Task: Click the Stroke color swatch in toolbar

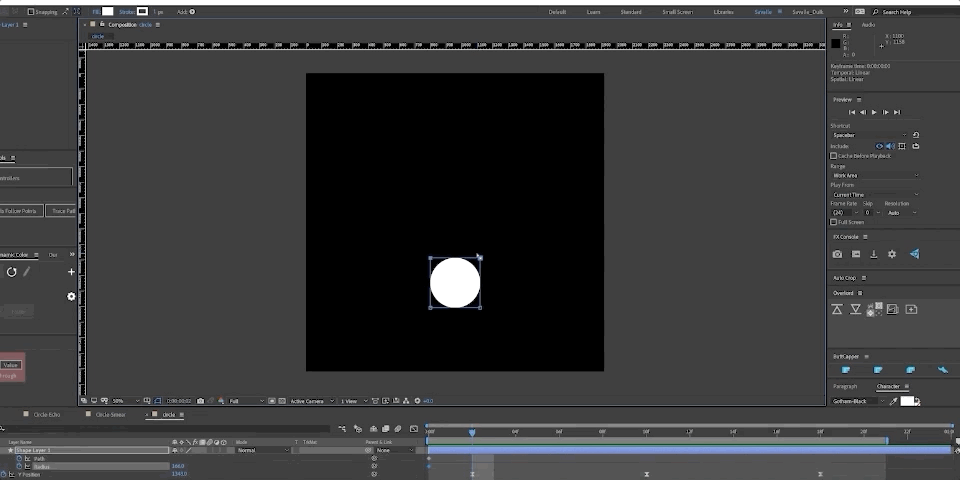Action: pos(142,12)
